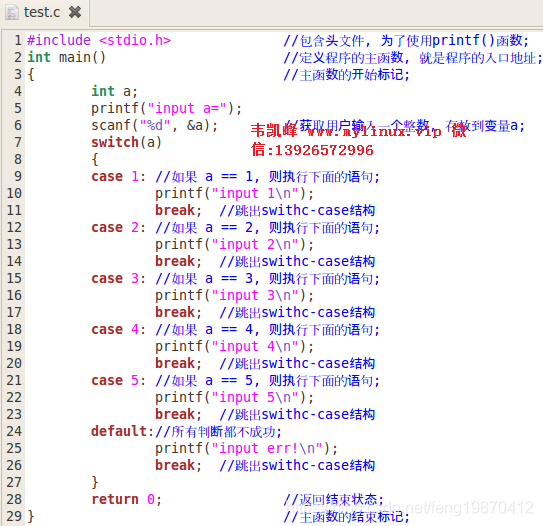Close the test.c tab
The height and width of the screenshot is (526, 543).
tap(75, 12)
